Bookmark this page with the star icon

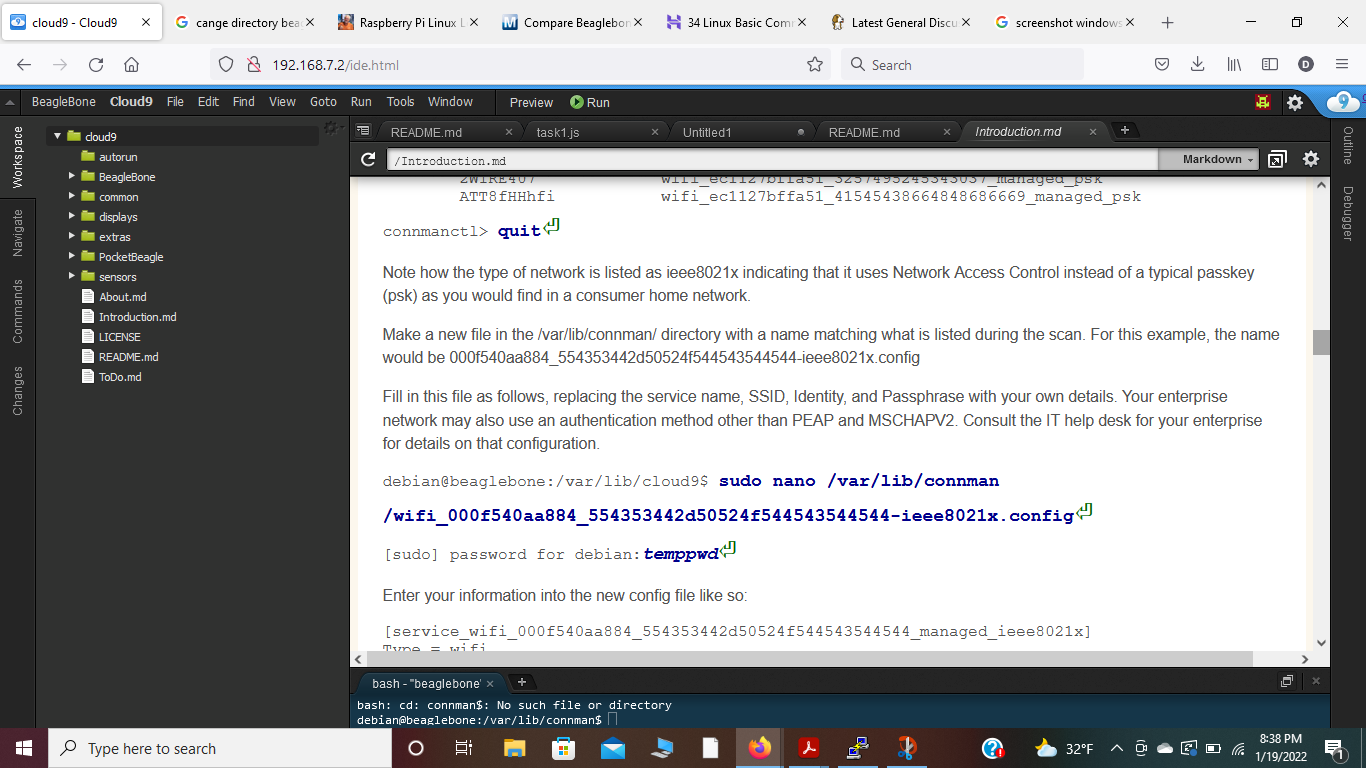pyautogui.click(x=815, y=64)
